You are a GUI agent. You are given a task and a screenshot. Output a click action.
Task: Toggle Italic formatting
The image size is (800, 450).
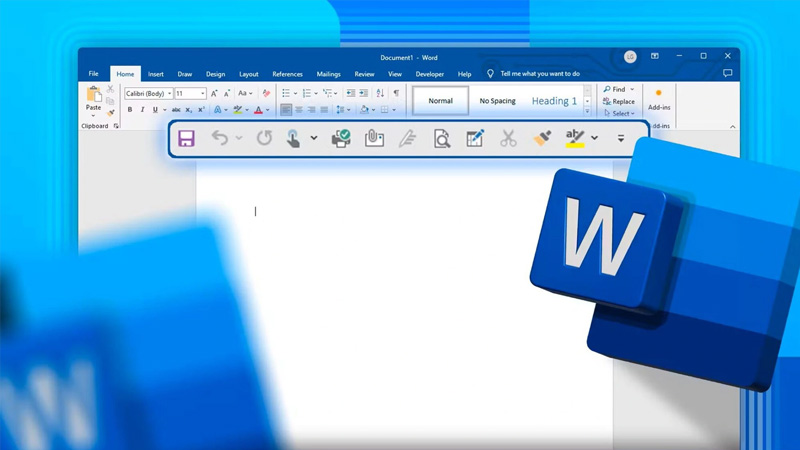pyautogui.click(x=142, y=110)
